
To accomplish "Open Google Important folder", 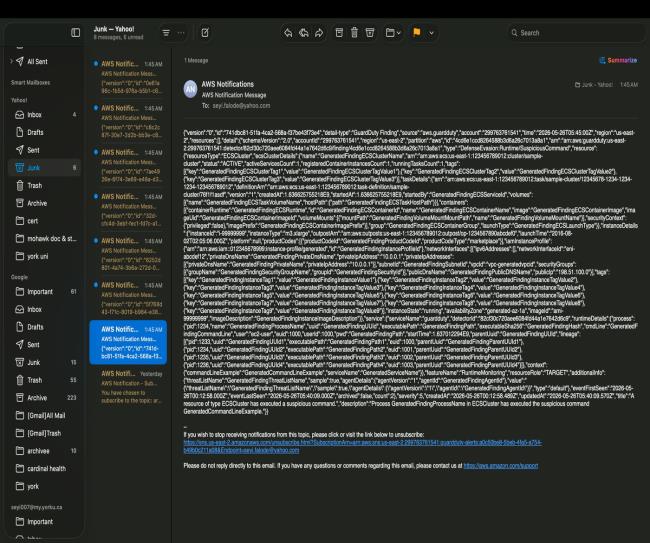I will click(x=45, y=291).
